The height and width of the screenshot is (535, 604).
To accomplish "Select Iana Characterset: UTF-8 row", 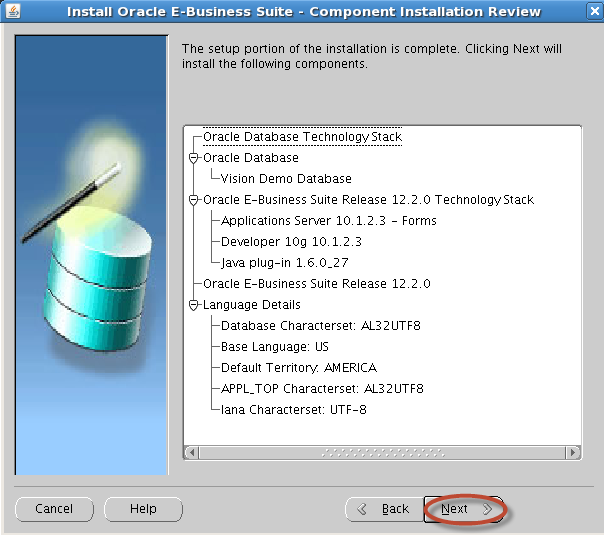I will click(293, 410).
